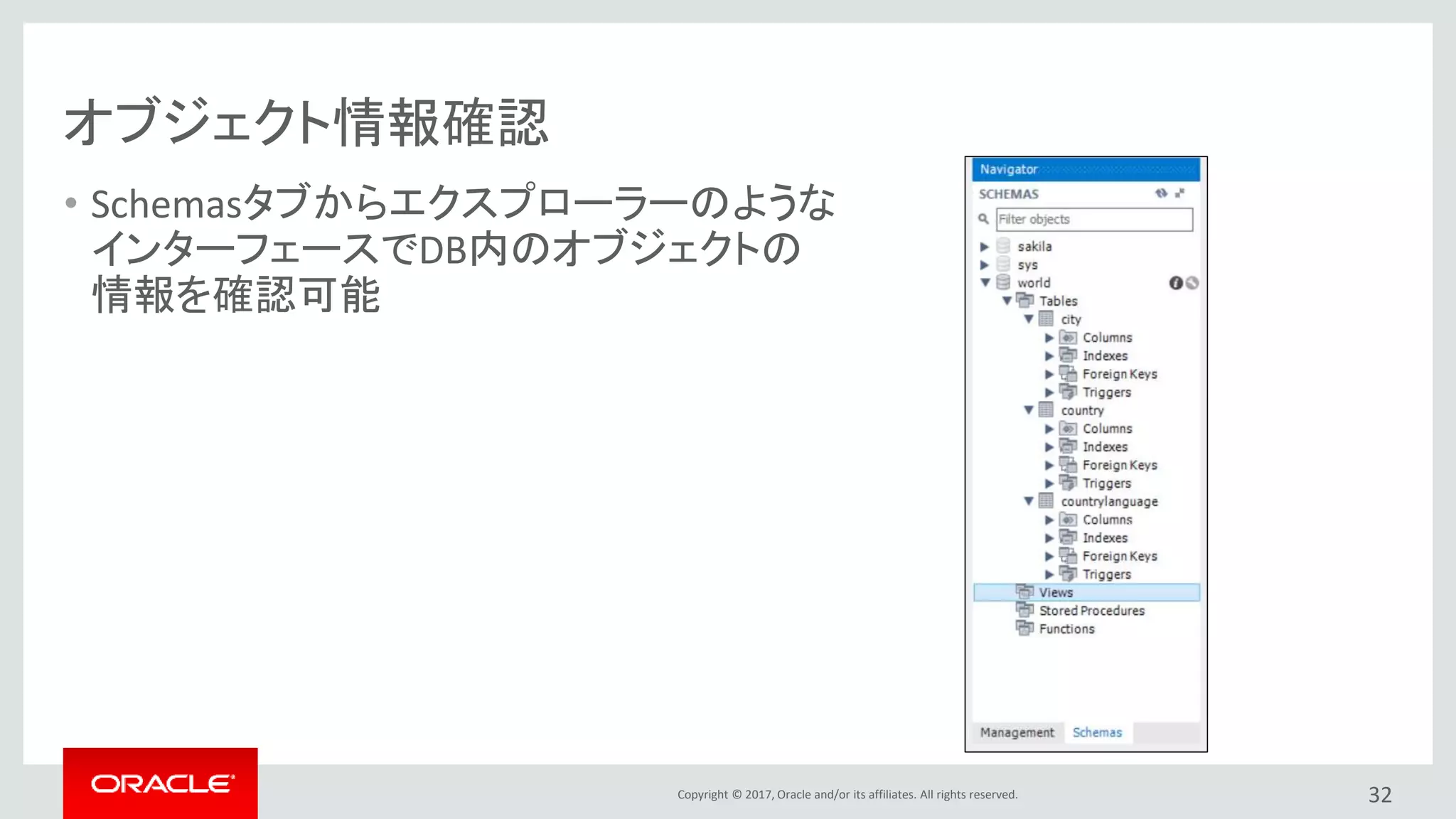Expand Columns under countrylanguage
Image resolution: width=1456 pixels, height=819 pixels.
click(1049, 520)
